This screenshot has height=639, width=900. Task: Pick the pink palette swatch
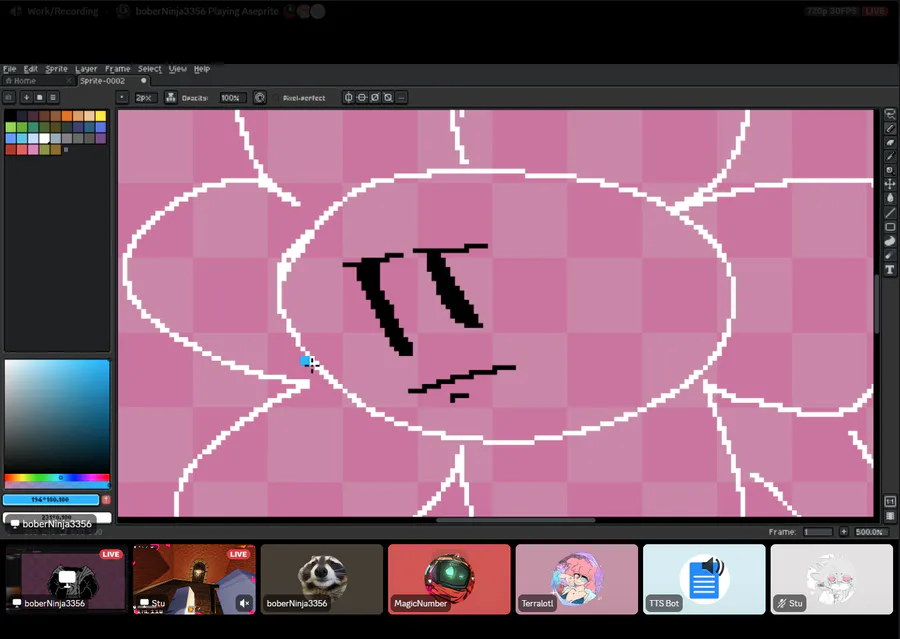(33, 150)
